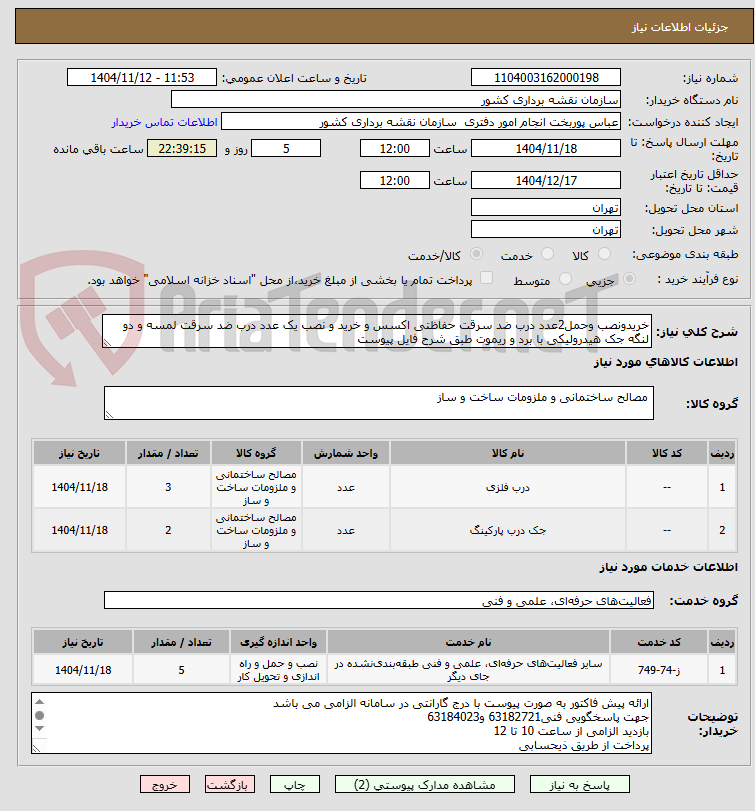Click the گروه خدمت field
Viewport: 755px width, 811px height.
[379, 600]
